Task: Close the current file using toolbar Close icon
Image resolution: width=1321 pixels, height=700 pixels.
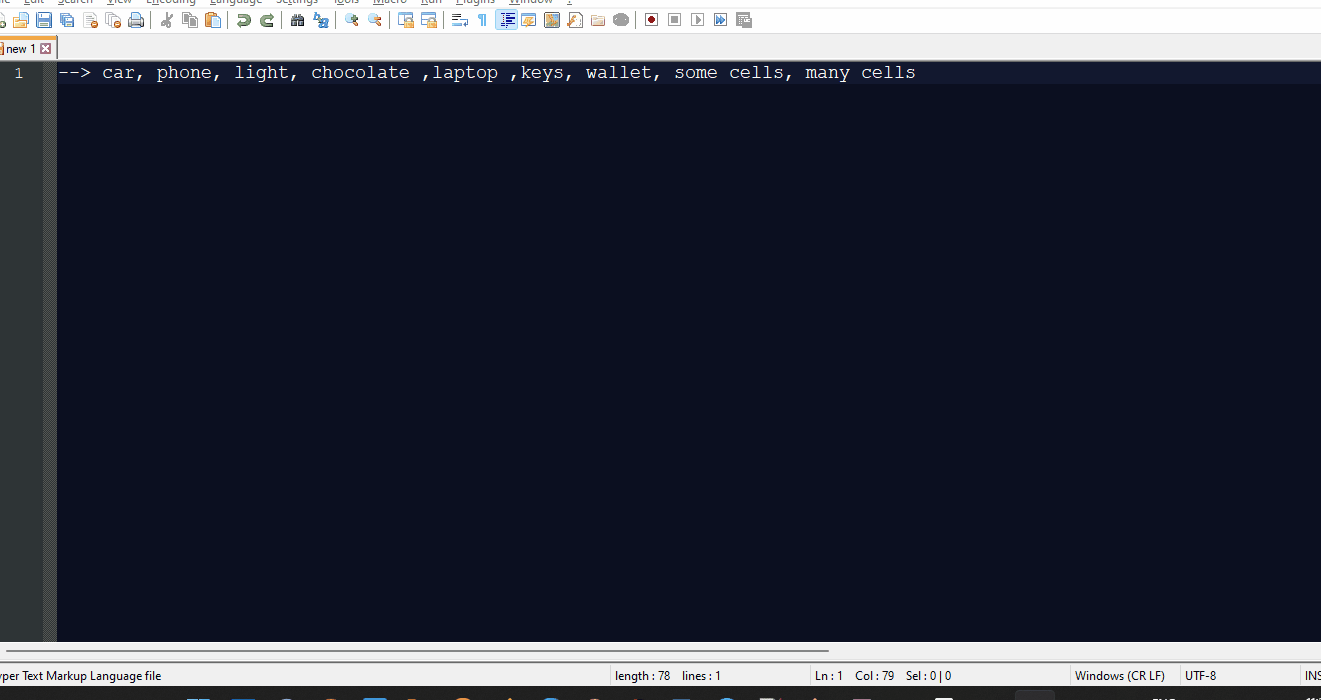Action: 90,20
